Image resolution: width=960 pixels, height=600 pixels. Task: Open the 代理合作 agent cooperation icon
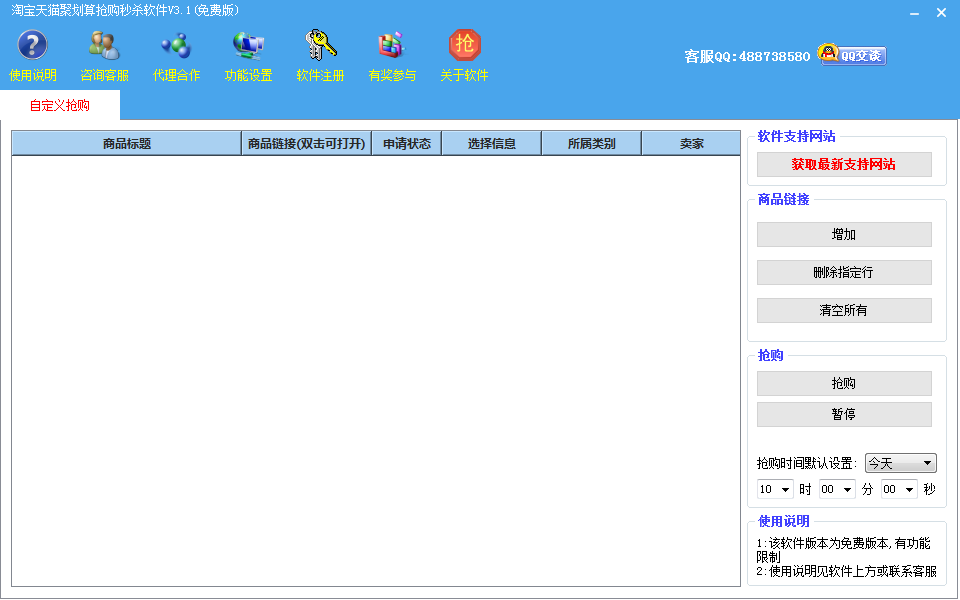point(176,46)
